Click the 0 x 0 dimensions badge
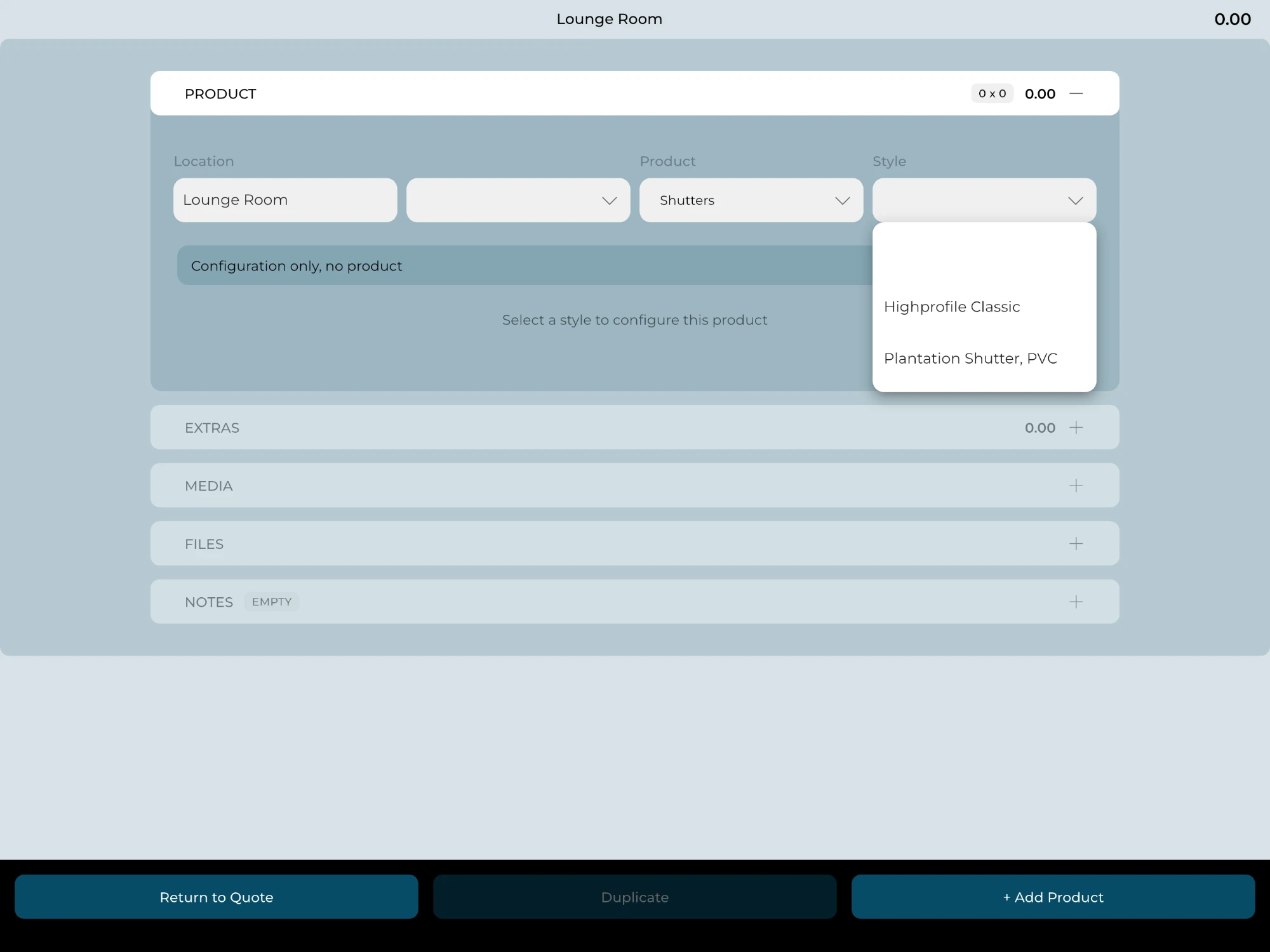 tap(992, 93)
